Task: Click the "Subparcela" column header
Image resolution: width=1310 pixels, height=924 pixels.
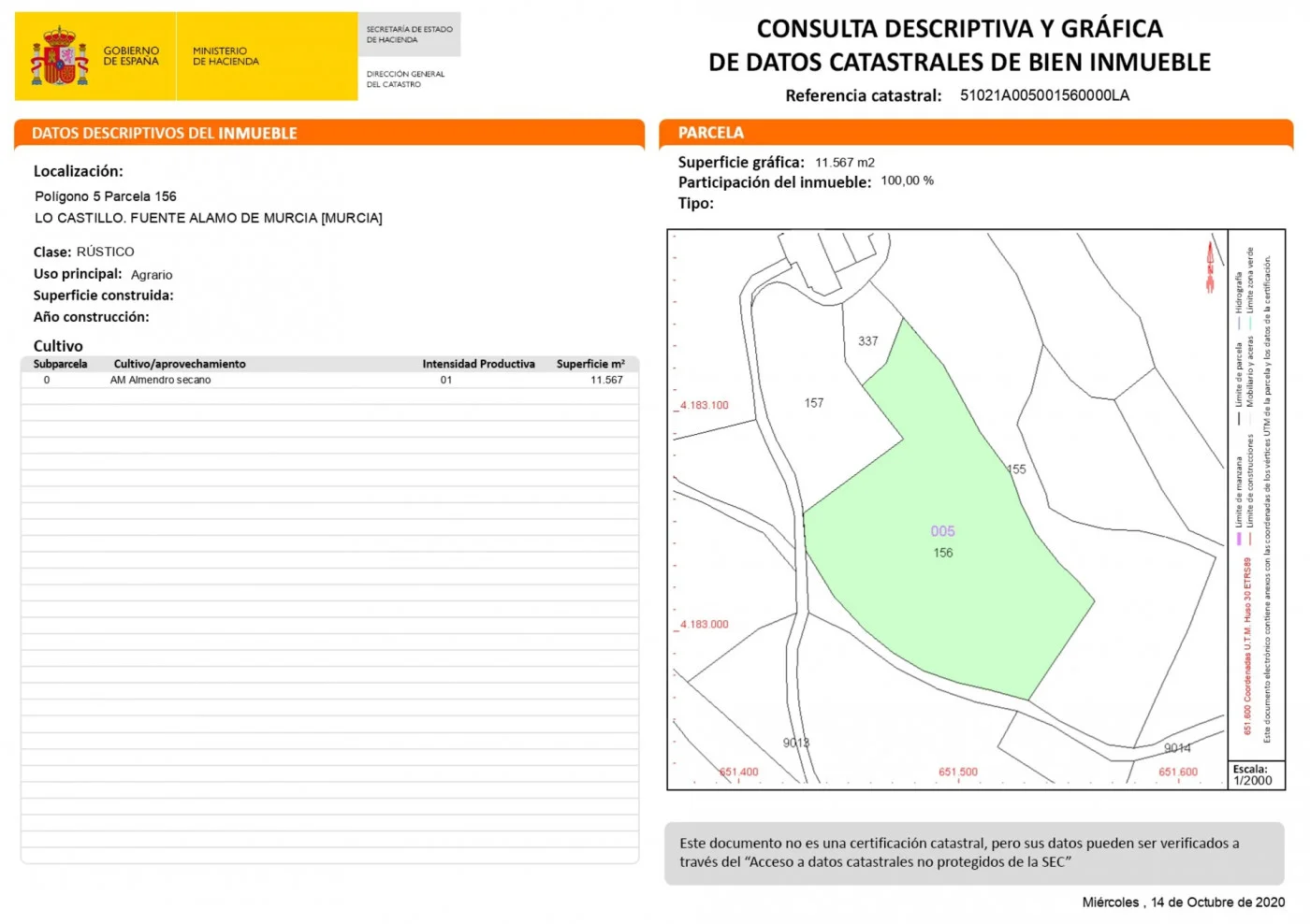Action: [x=61, y=364]
